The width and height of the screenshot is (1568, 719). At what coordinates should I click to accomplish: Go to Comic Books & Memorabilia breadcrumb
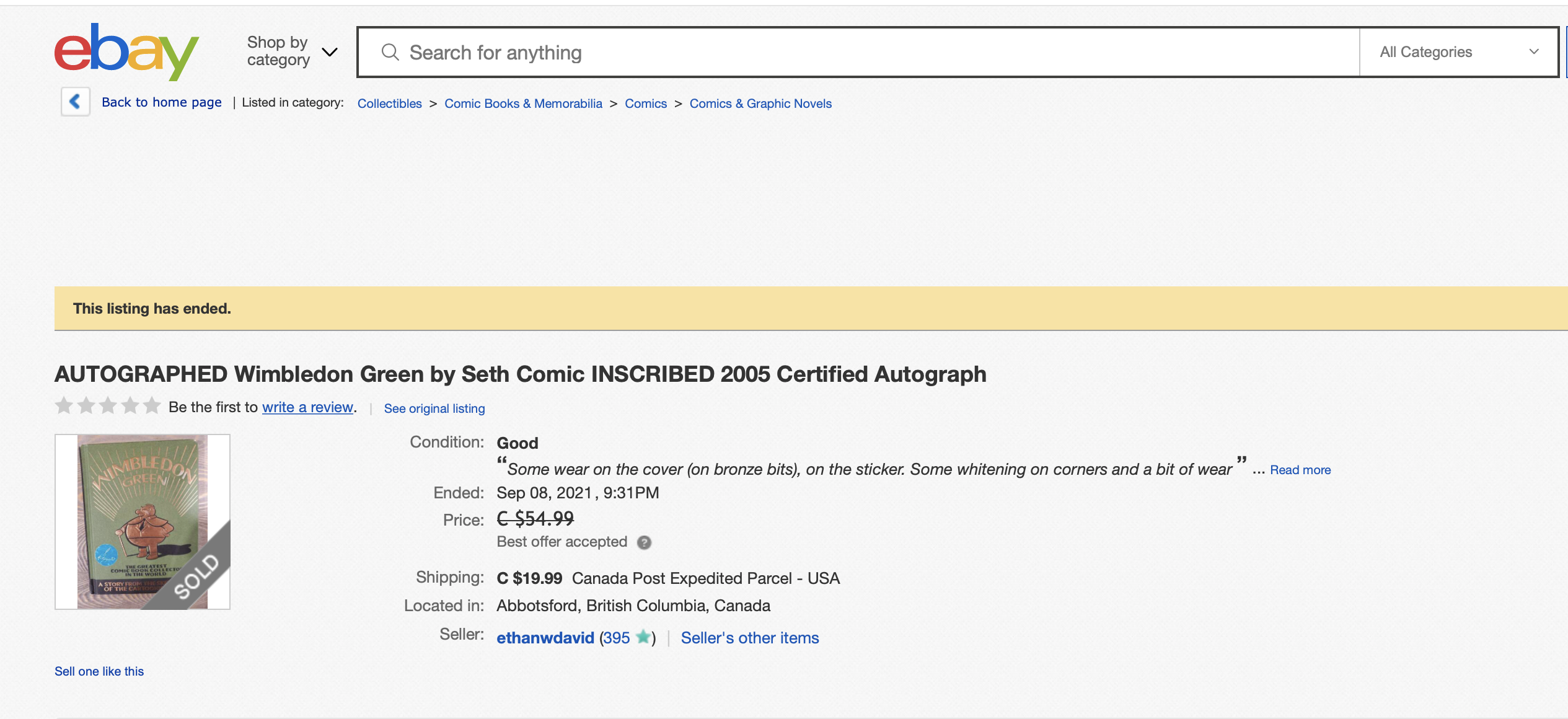(x=523, y=104)
